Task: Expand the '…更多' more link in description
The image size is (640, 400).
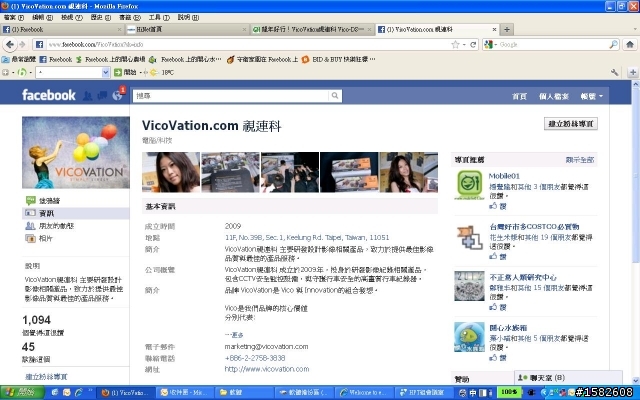Action: click(x=234, y=335)
